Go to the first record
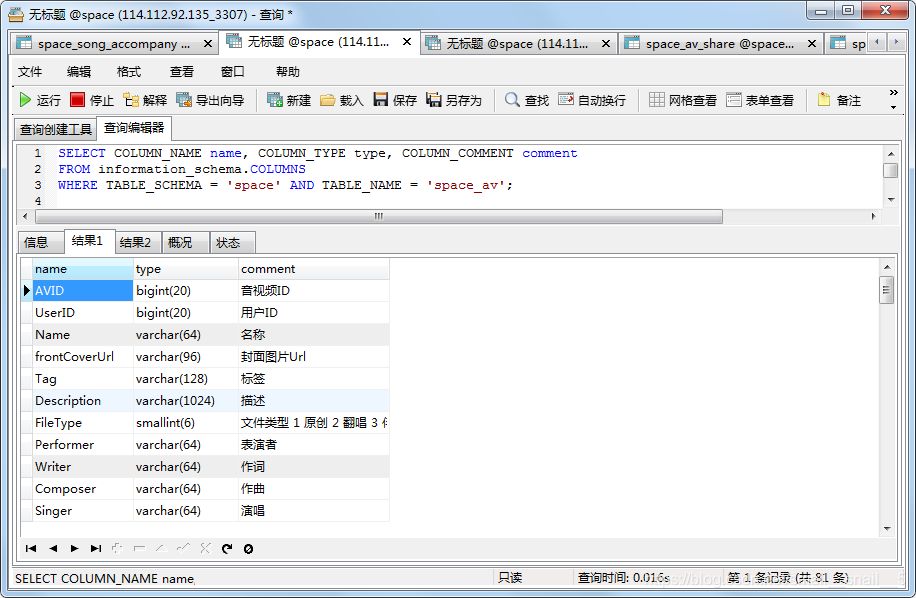 pyautogui.click(x=31, y=548)
